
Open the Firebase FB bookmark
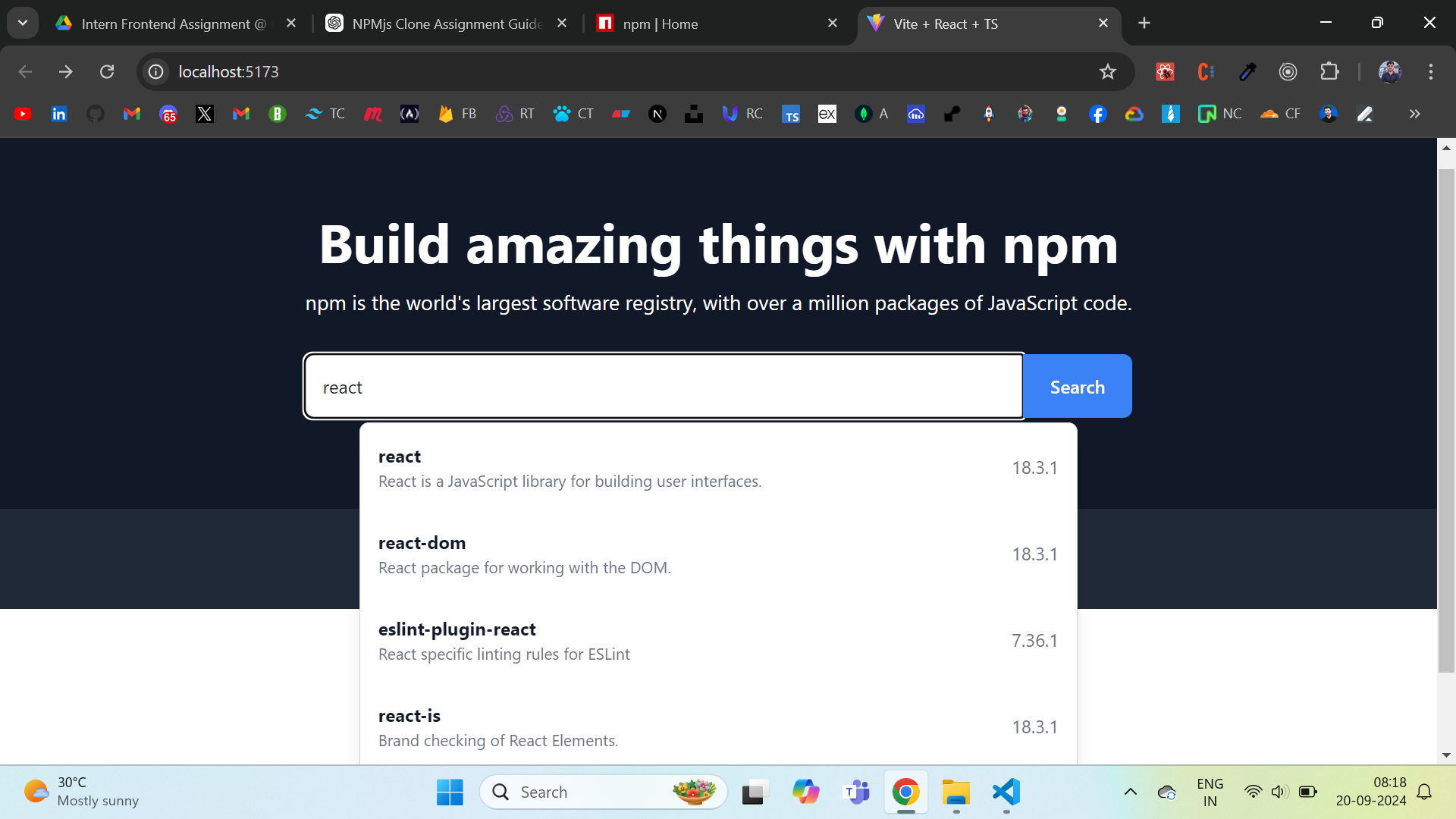pos(457,114)
